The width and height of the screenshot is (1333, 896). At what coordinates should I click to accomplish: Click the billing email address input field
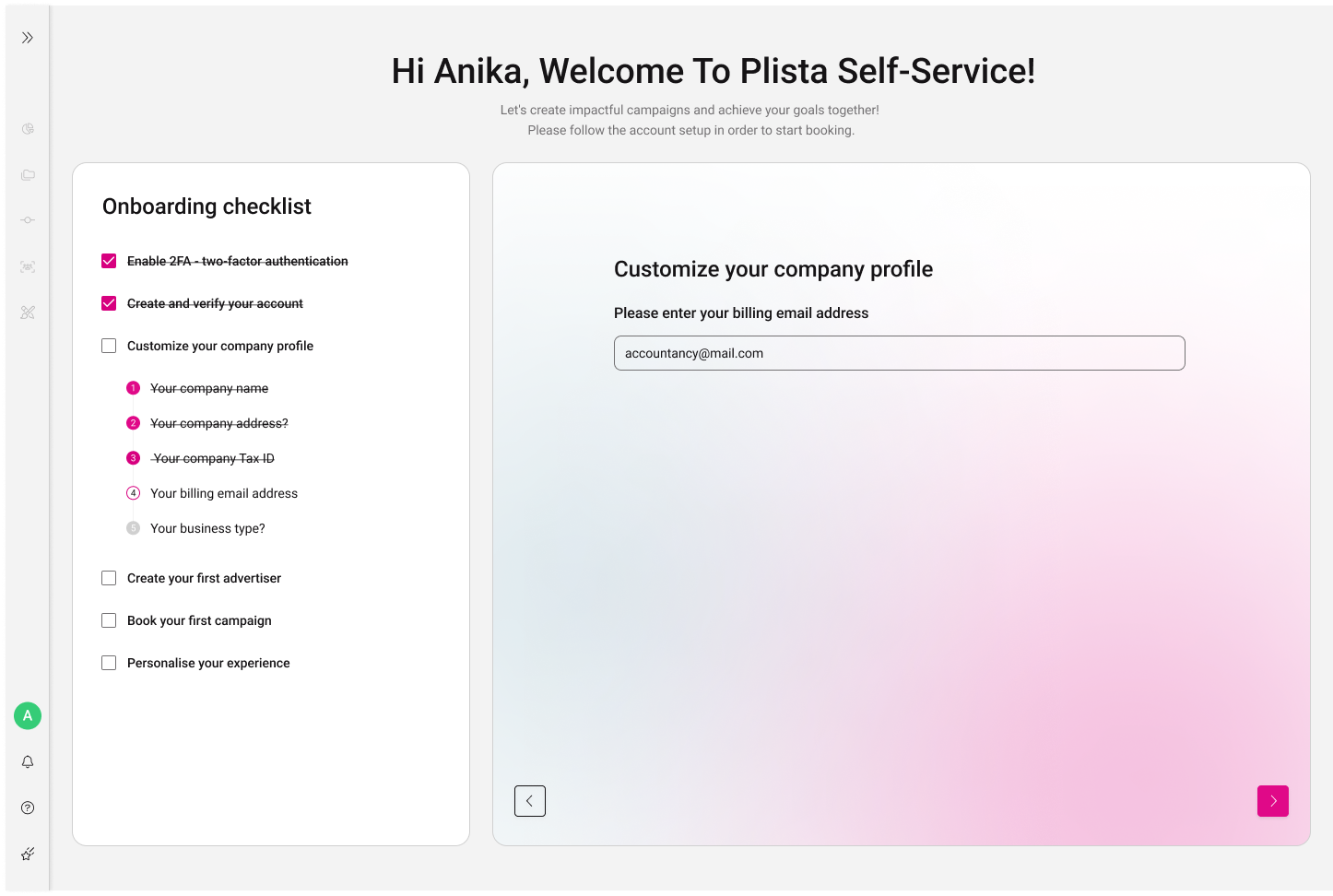pos(900,353)
